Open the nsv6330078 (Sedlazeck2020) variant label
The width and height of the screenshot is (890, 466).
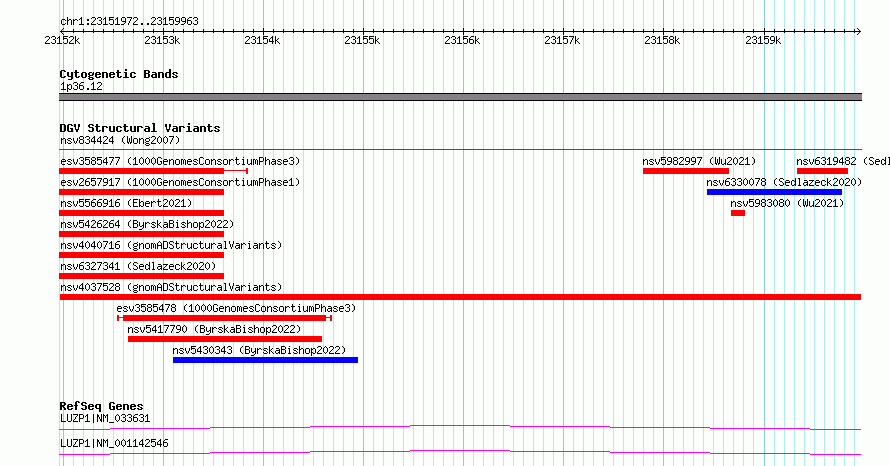(x=784, y=182)
